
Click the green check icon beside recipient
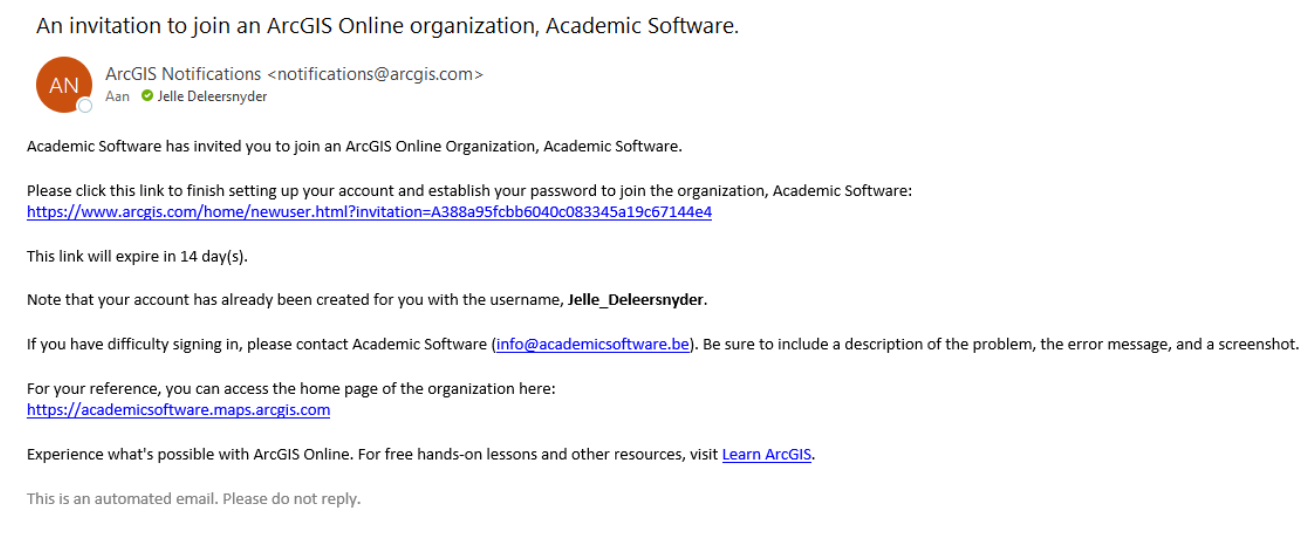147,97
